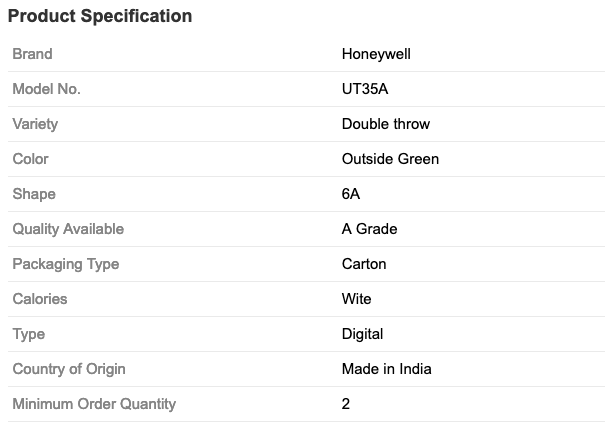Select the Double throw value

pyautogui.click(x=386, y=124)
